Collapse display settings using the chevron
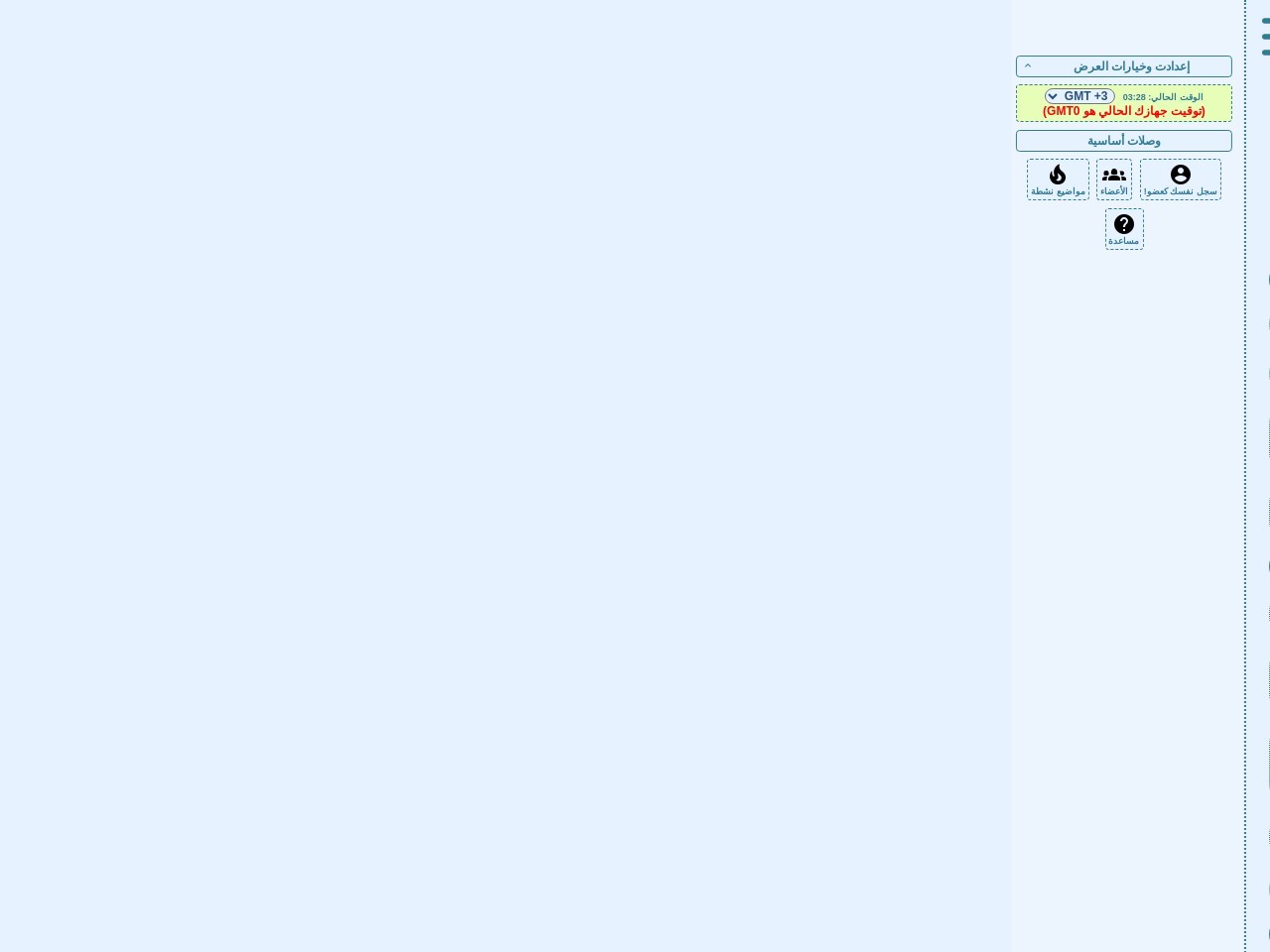This screenshot has width=1270, height=952. (1028, 66)
